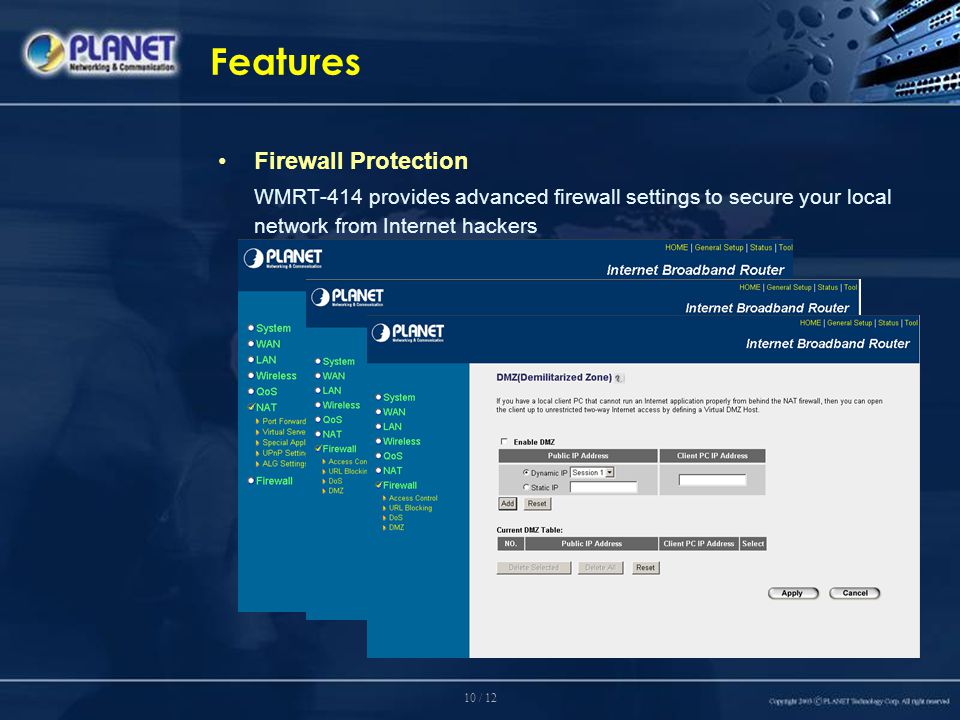Select QoS in back window sidebar
Image resolution: width=960 pixels, height=720 pixels.
pos(266,392)
